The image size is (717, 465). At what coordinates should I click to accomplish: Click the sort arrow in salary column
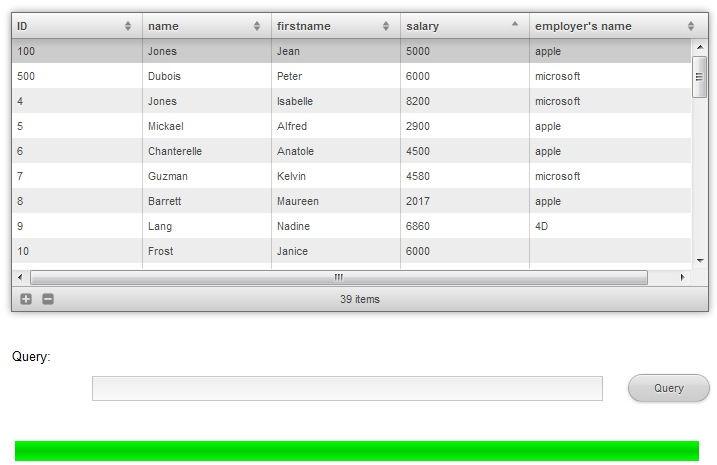pyautogui.click(x=515, y=24)
